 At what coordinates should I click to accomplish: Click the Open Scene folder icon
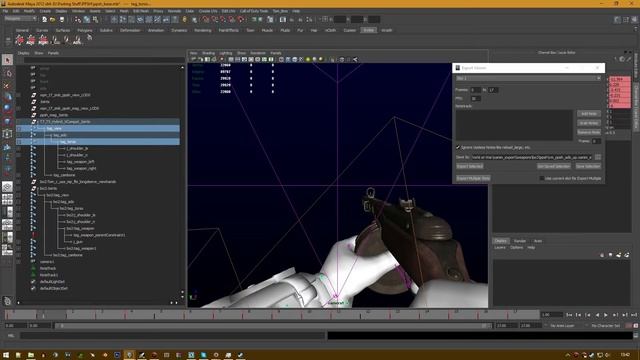pyautogui.click(x=53, y=19)
